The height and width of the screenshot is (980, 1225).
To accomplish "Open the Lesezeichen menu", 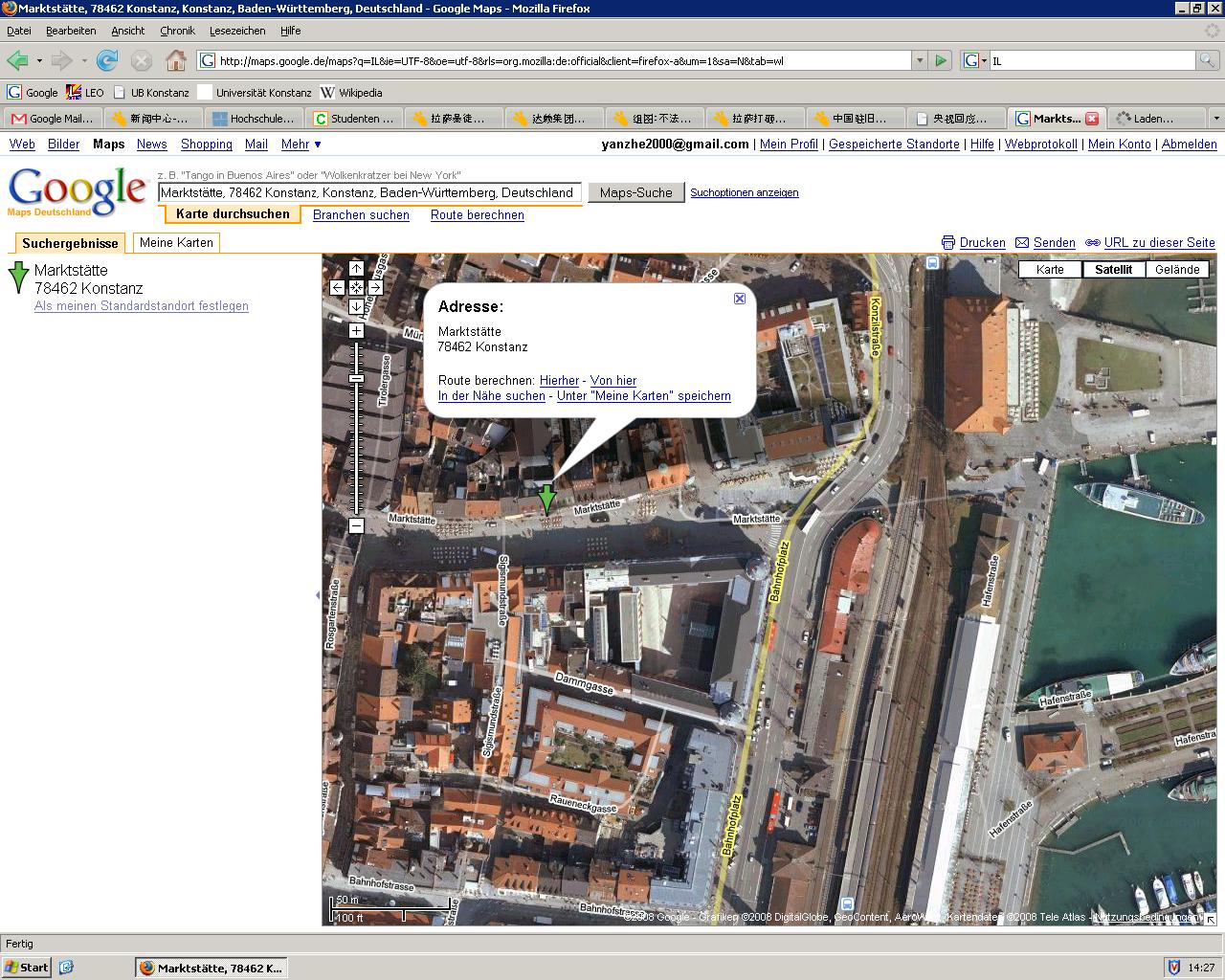I will tap(237, 31).
